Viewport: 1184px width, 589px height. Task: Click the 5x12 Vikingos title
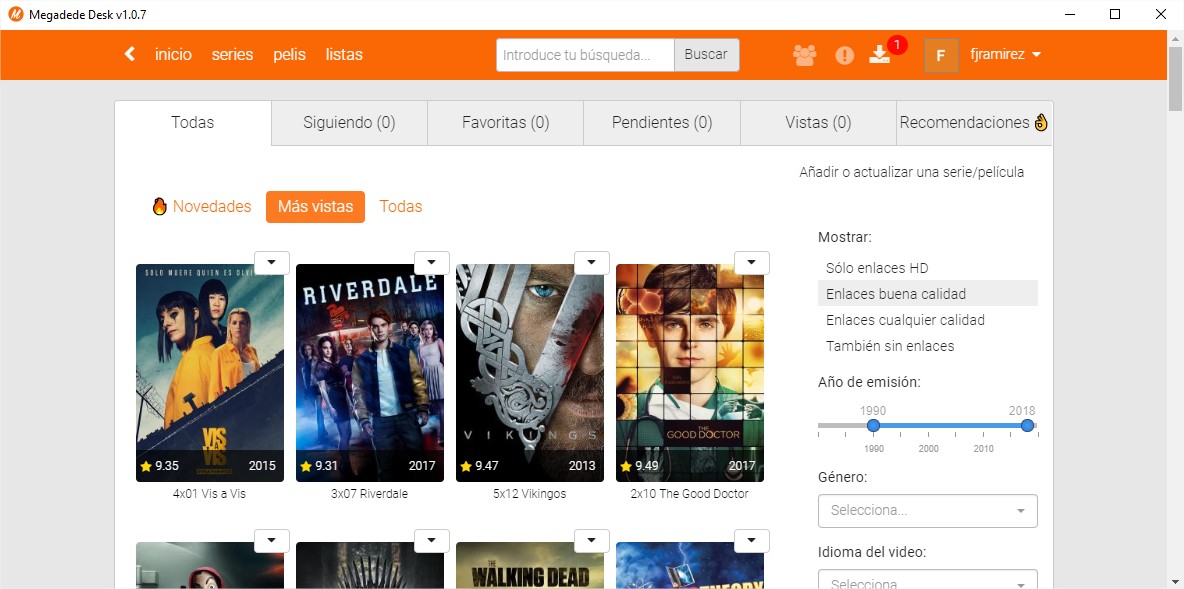[x=530, y=494]
